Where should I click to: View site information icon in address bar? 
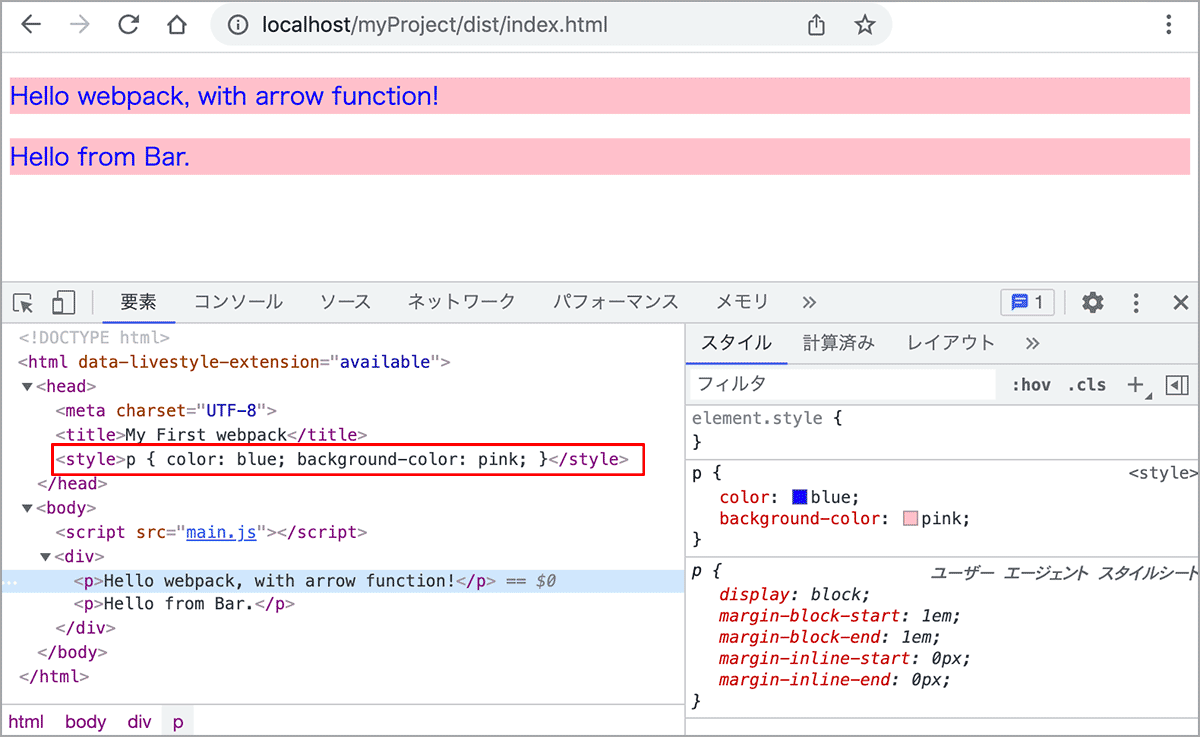pyautogui.click(x=238, y=26)
